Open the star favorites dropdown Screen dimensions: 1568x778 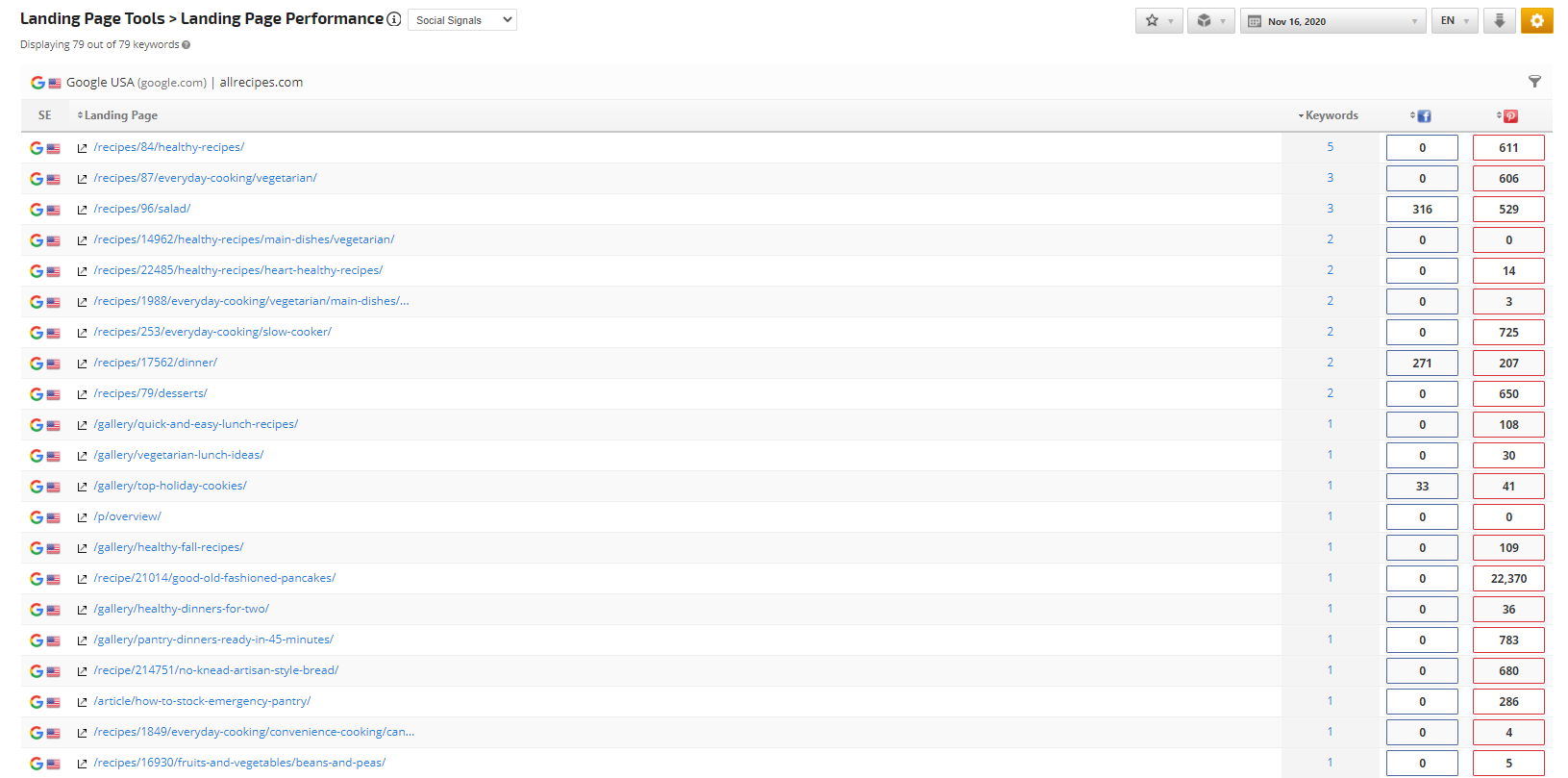click(1158, 20)
